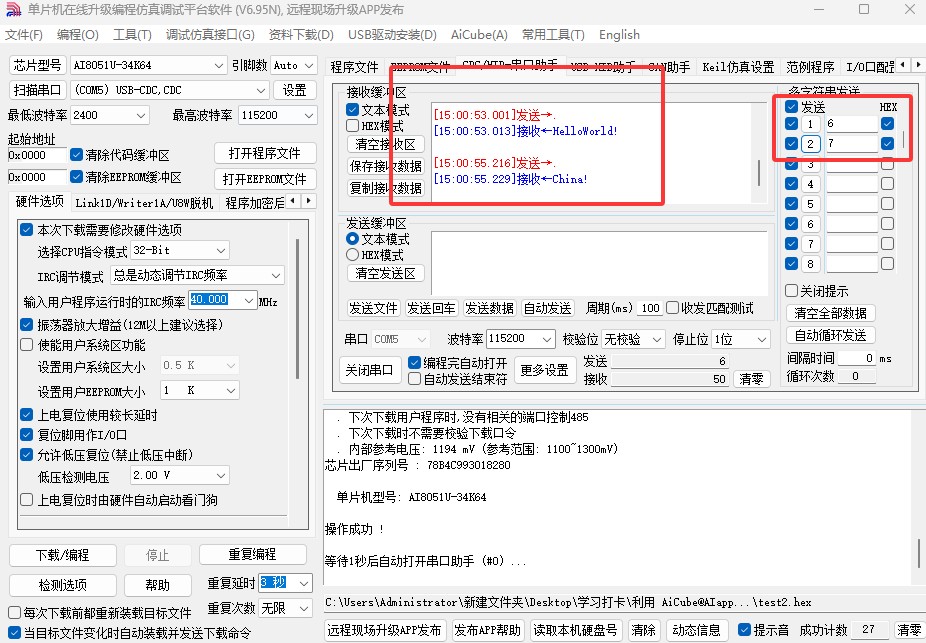Click the STC-ISP application logo icon
Viewport: 926px width, 643px height.
coord(12,9)
